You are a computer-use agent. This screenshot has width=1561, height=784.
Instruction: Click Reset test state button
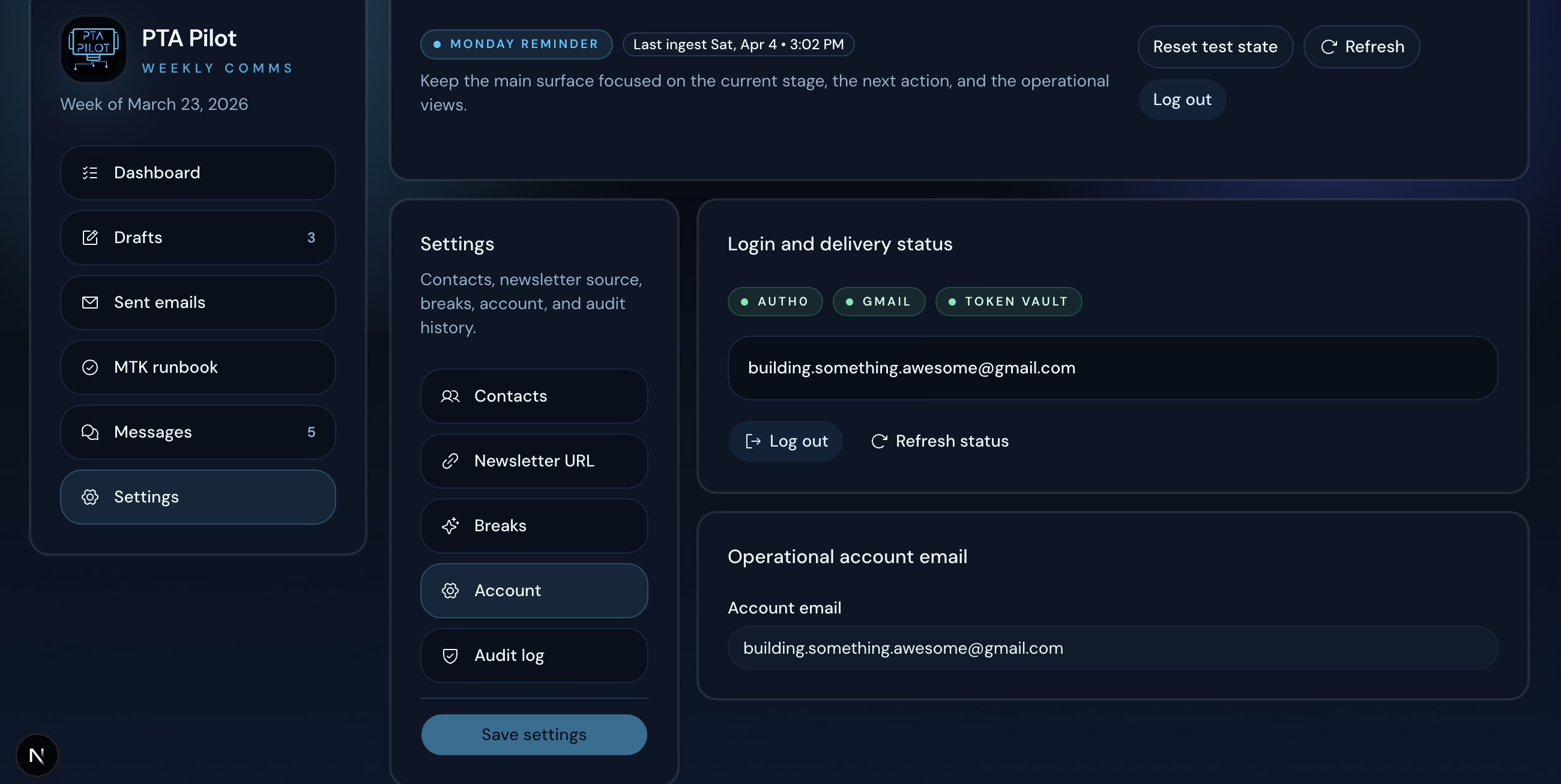pyautogui.click(x=1215, y=47)
